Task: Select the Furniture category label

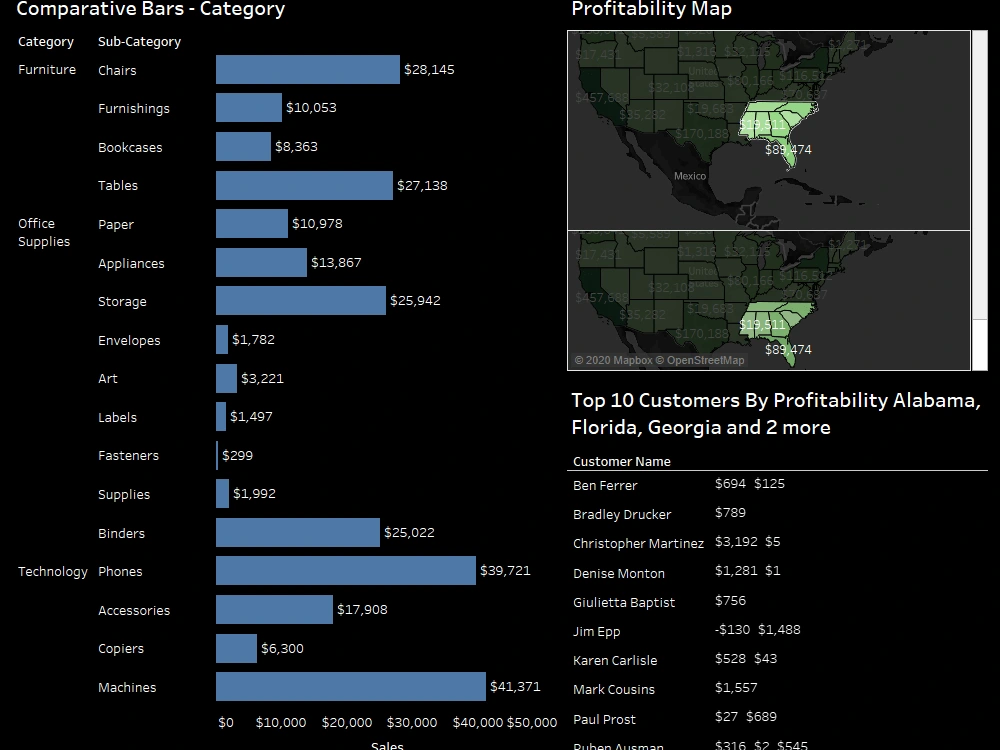Action: (x=46, y=69)
